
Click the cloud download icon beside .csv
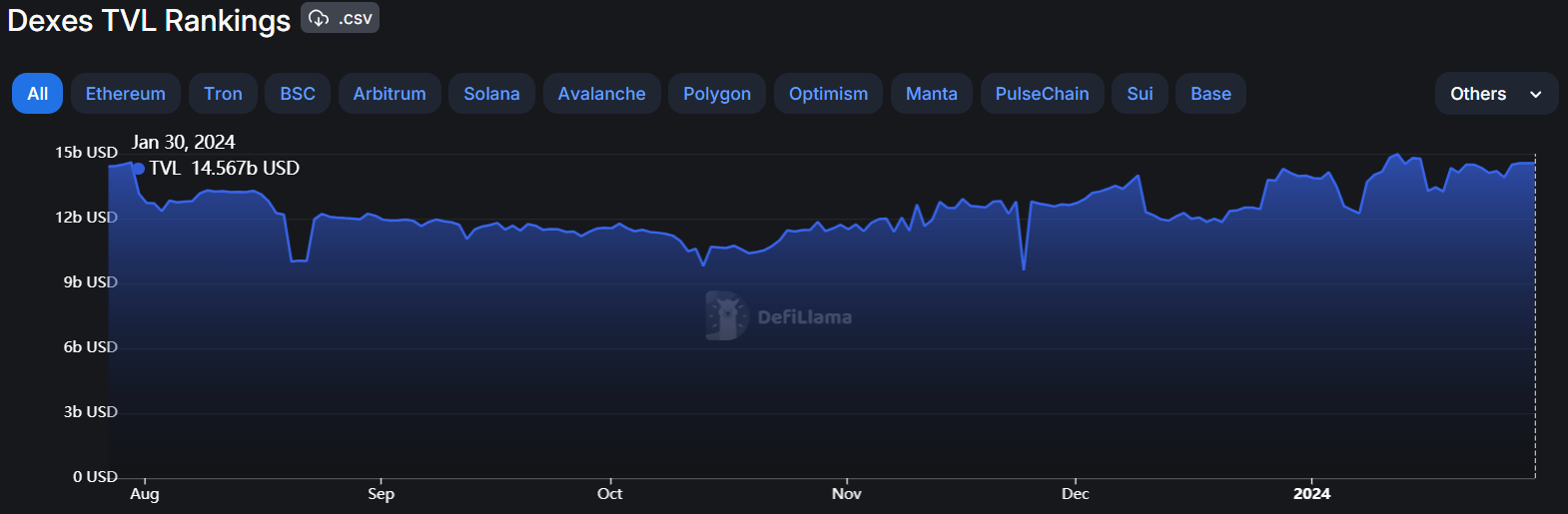click(319, 18)
